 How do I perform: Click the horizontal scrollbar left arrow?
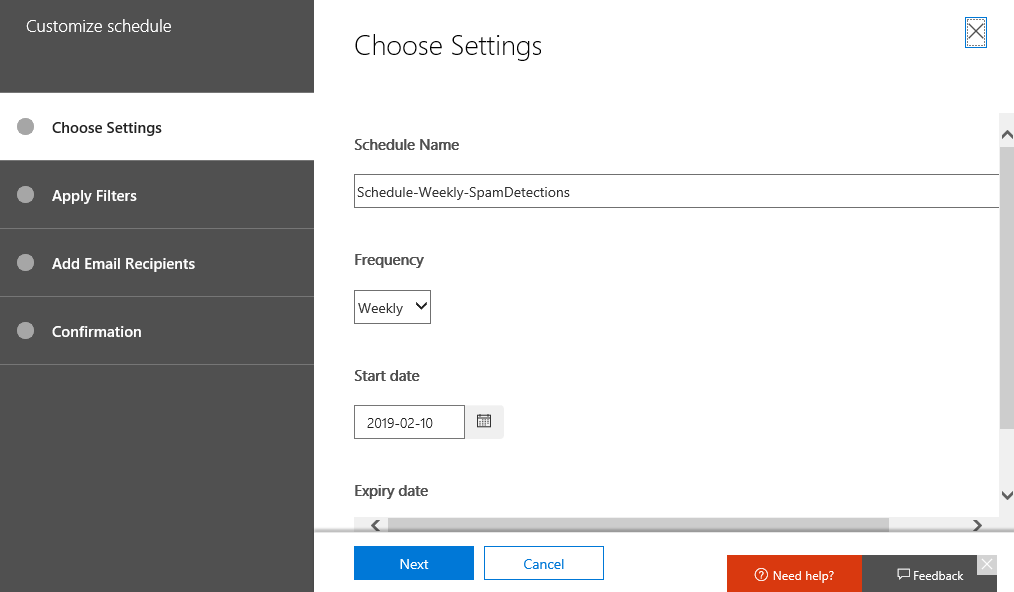pos(375,525)
